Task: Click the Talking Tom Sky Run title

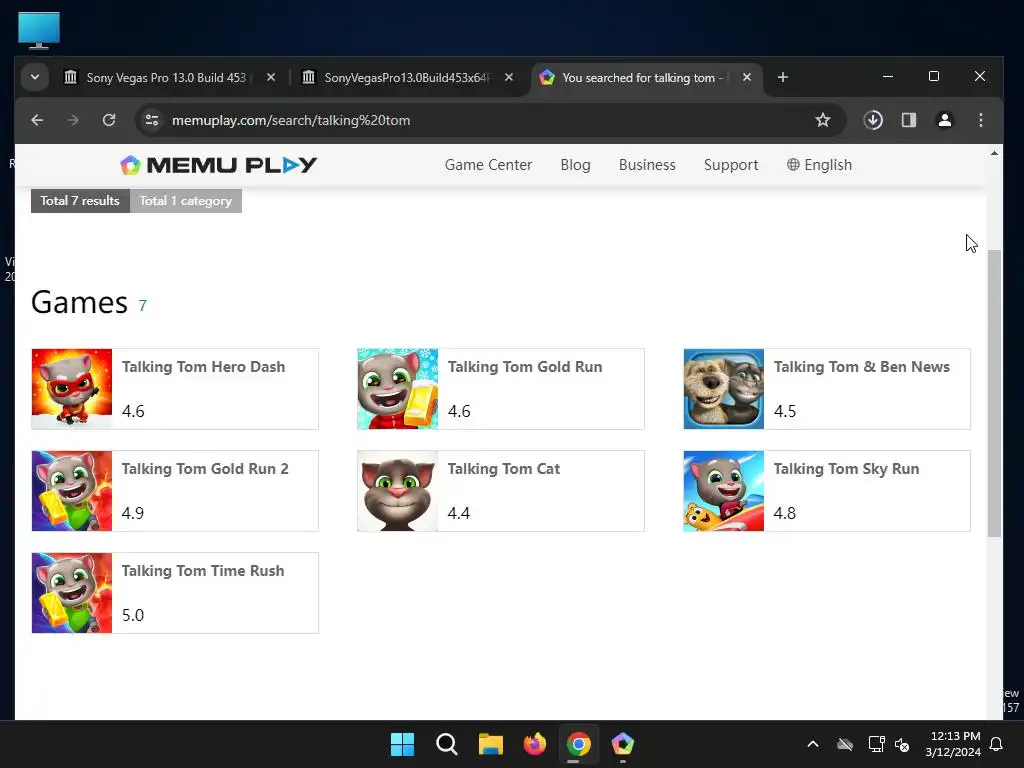Action: point(846,469)
